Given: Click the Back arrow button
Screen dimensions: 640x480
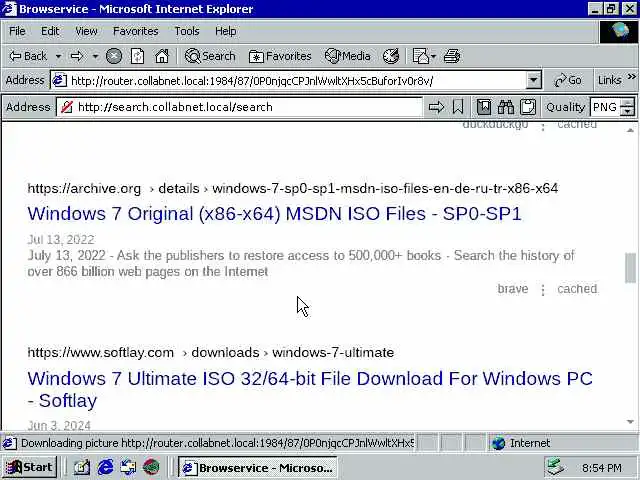Looking at the screenshot, I should coord(28,56).
